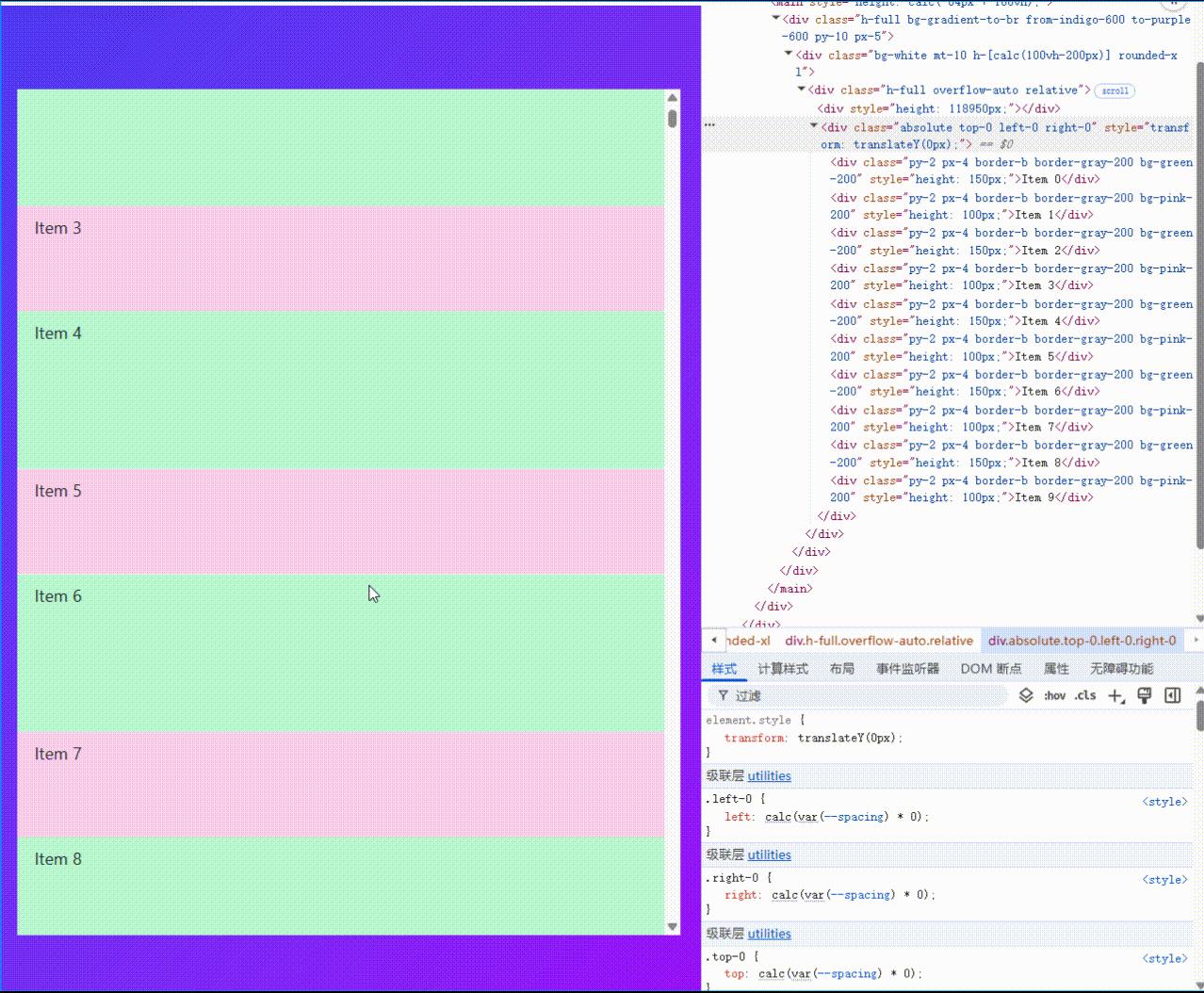Select the Item 5 div in DOM tree

tap(1011, 348)
